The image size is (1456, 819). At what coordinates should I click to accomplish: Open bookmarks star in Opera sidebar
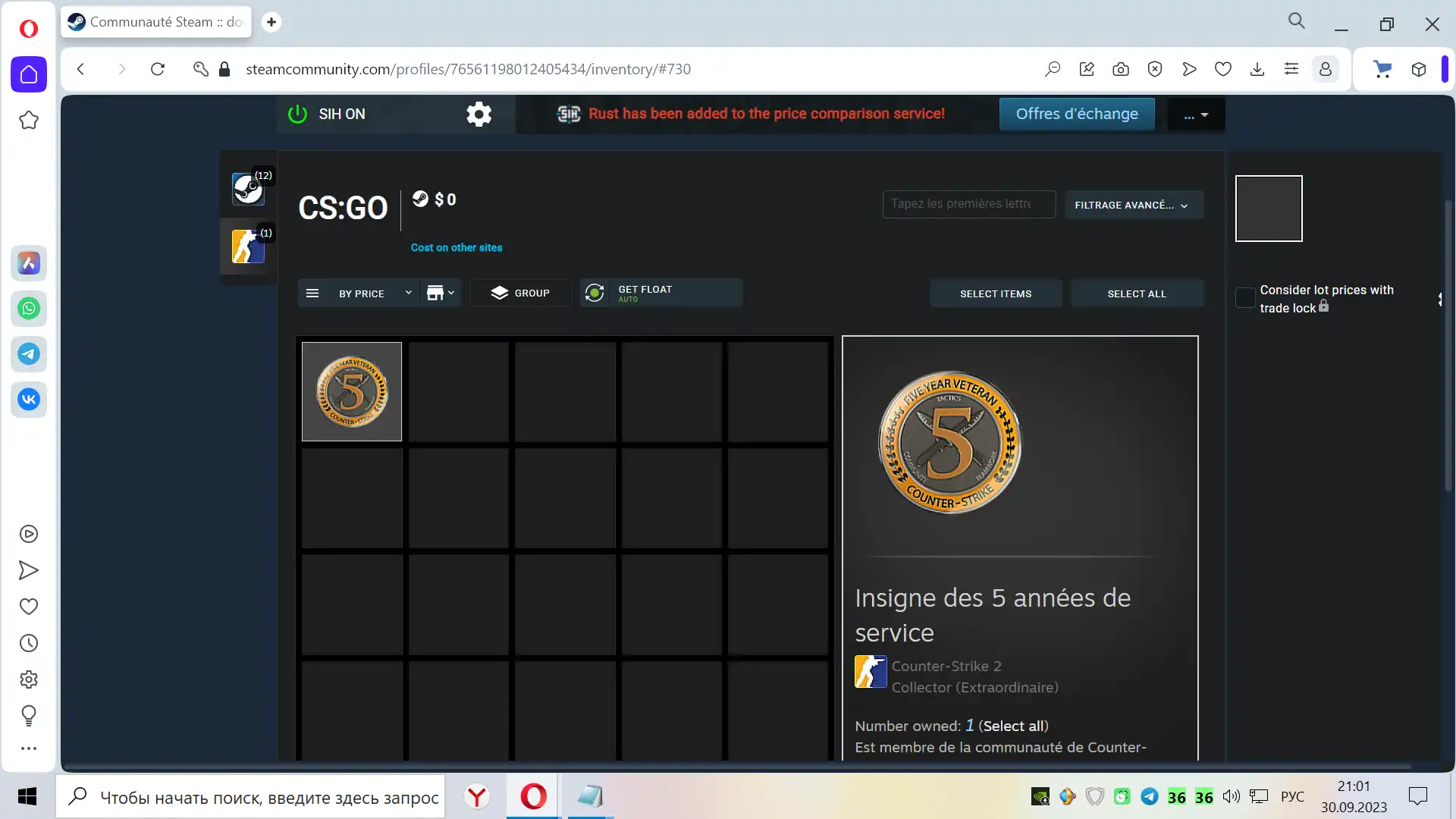[29, 120]
